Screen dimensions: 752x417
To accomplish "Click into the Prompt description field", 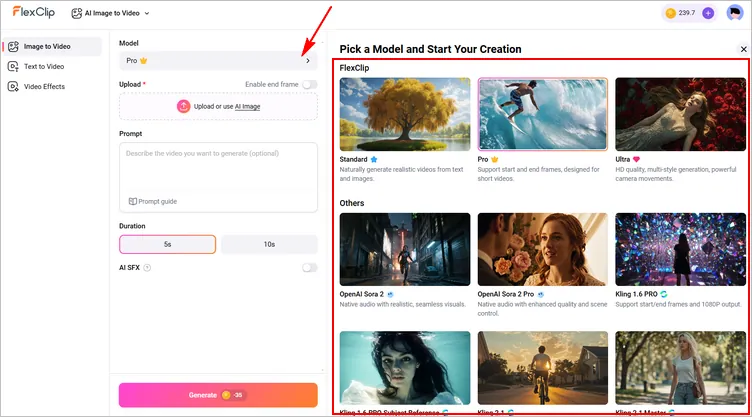I will [x=218, y=177].
